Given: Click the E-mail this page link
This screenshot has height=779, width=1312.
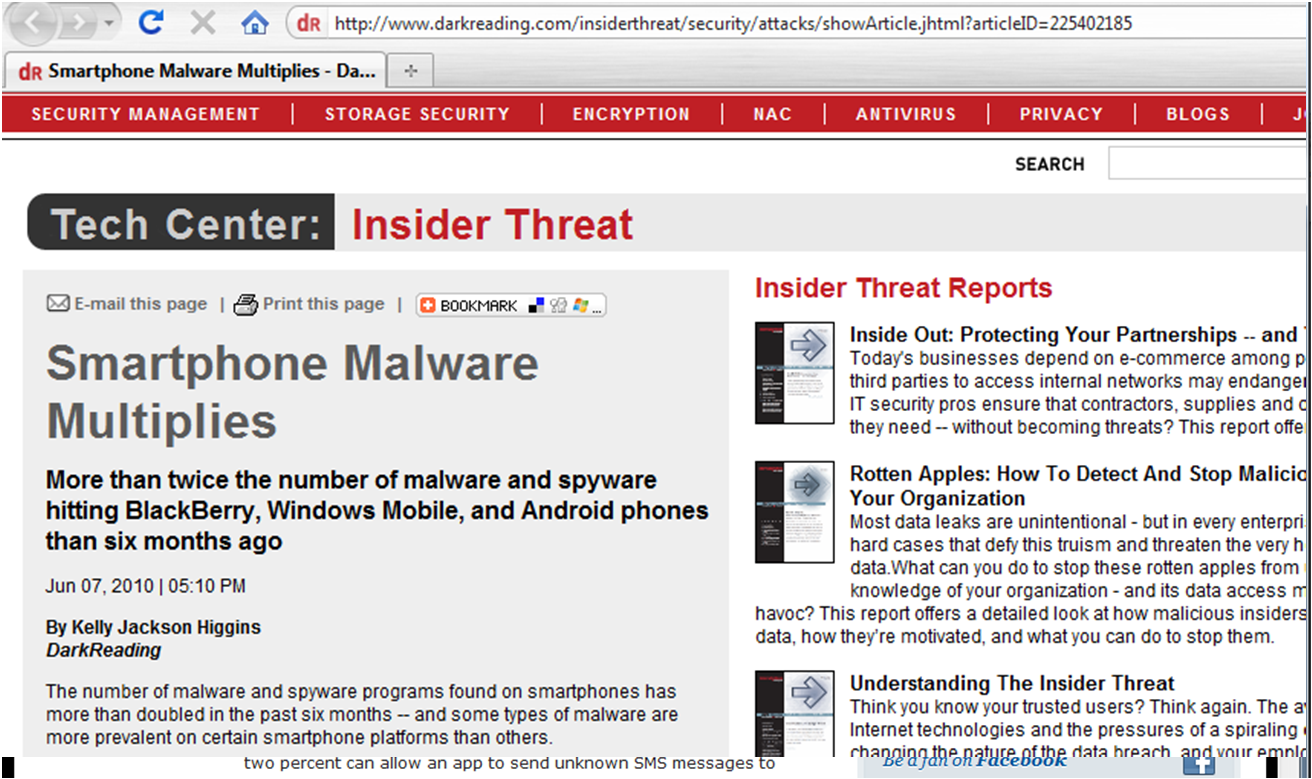Looking at the screenshot, I should tap(140, 304).
